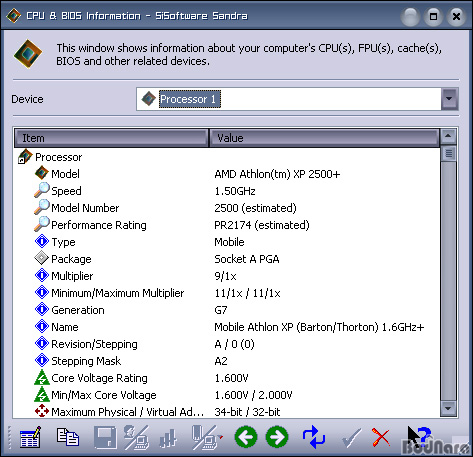Click the Item column header

point(111,138)
